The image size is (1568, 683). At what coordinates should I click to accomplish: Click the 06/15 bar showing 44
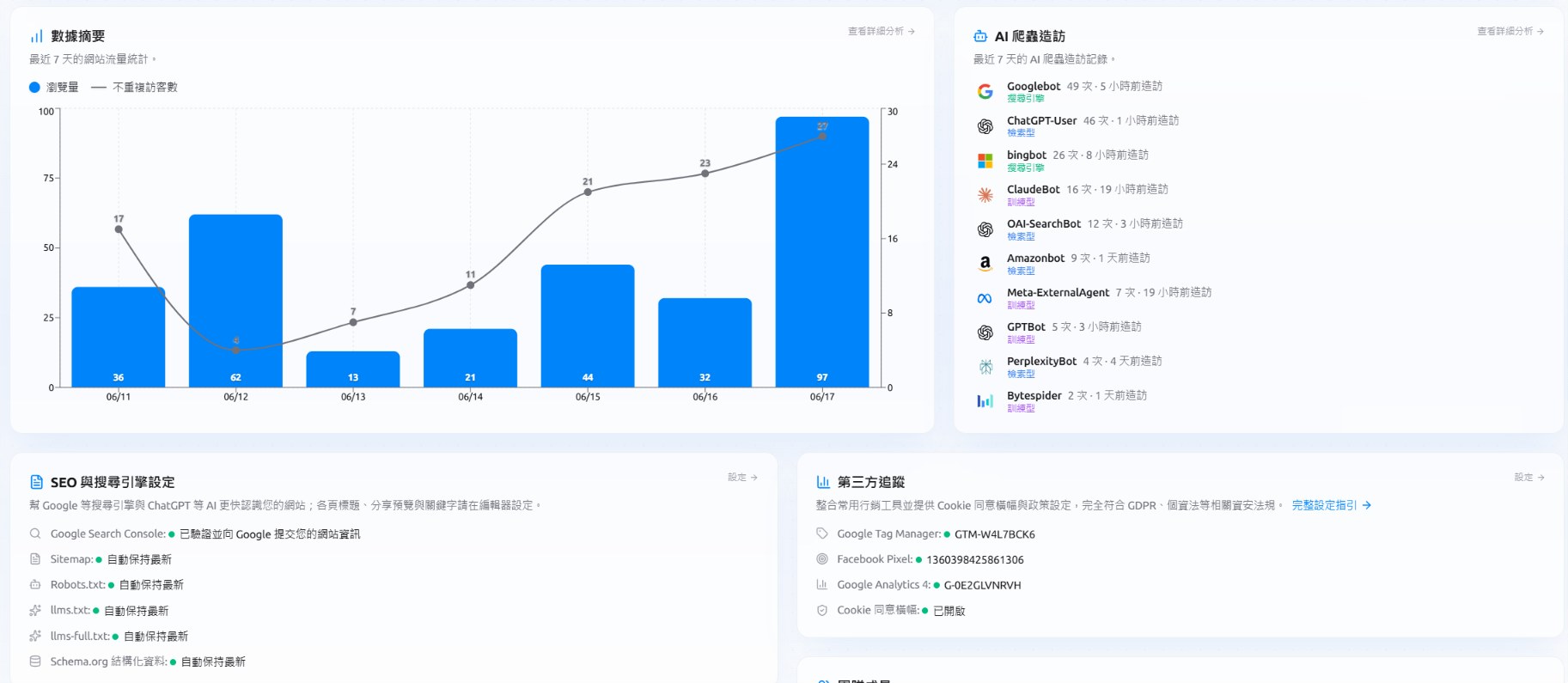(588, 326)
